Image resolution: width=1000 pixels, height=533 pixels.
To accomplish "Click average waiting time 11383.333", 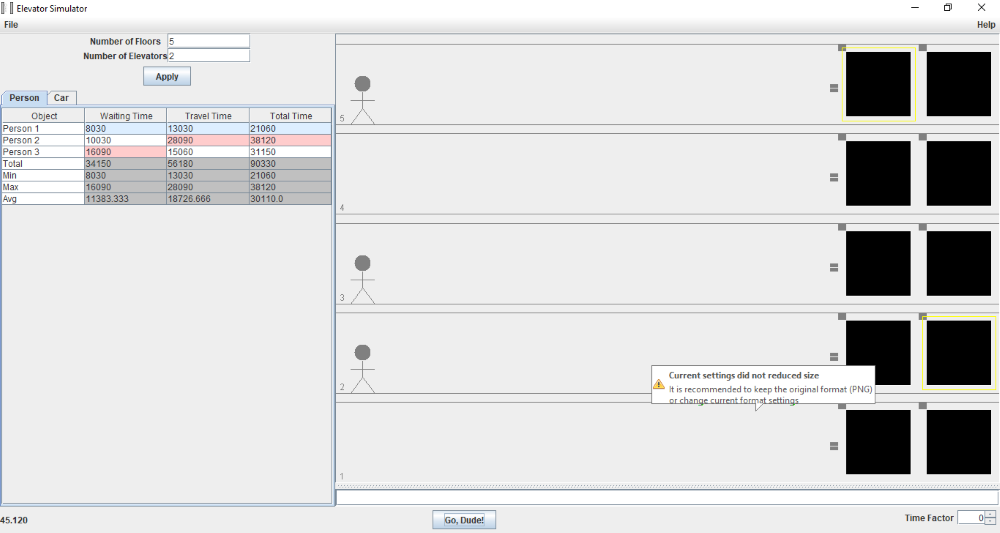I will pos(126,199).
